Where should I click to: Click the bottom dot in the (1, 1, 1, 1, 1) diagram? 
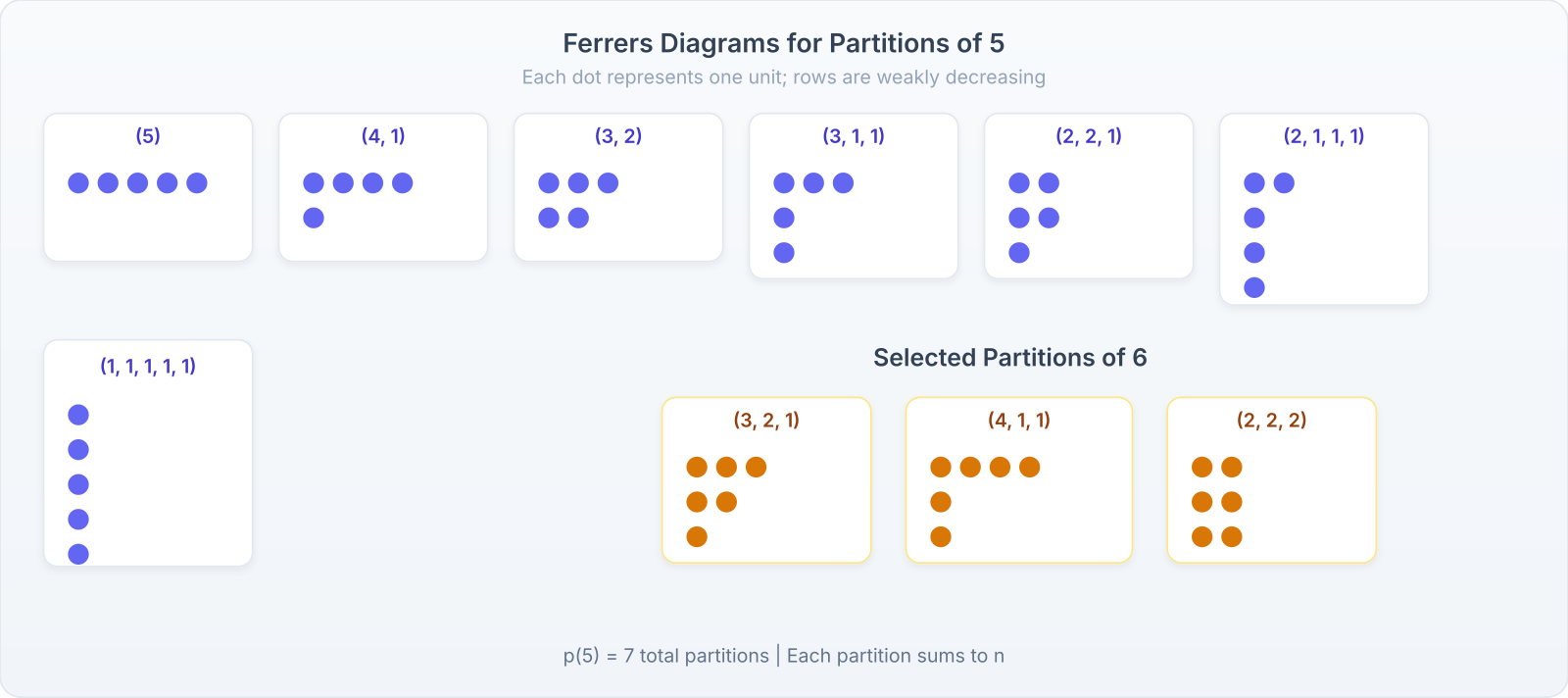pos(78,554)
